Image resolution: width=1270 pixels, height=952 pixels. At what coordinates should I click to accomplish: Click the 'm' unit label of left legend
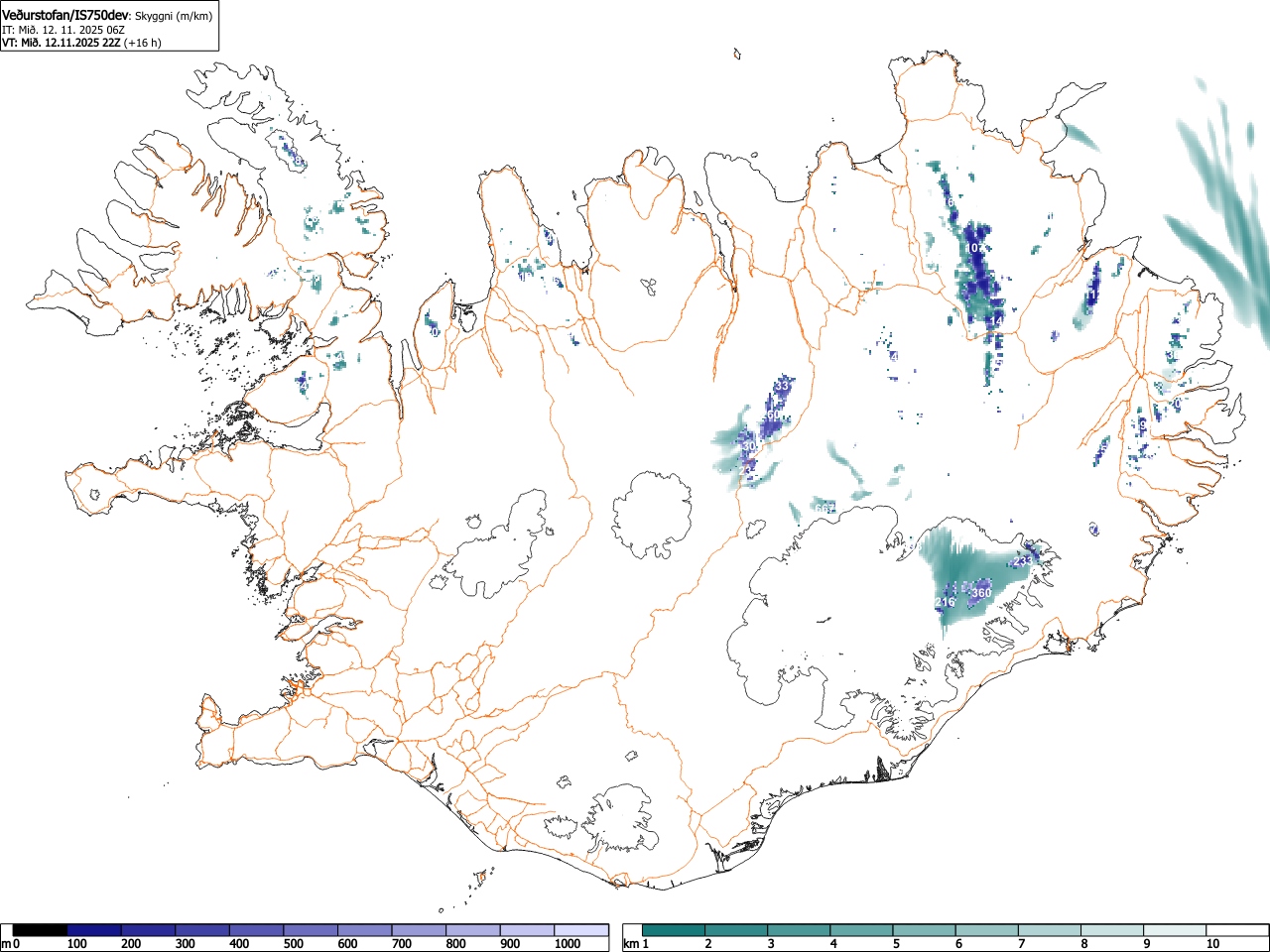click(6, 944)
